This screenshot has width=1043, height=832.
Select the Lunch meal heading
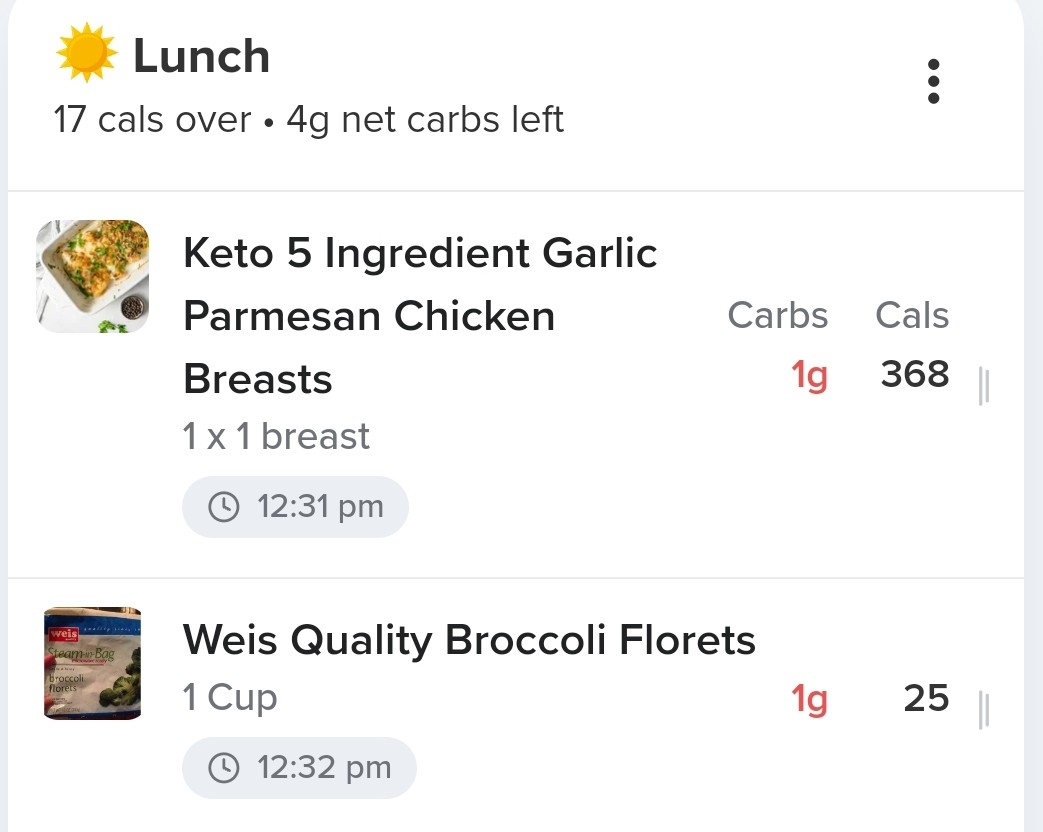[202, 56]
